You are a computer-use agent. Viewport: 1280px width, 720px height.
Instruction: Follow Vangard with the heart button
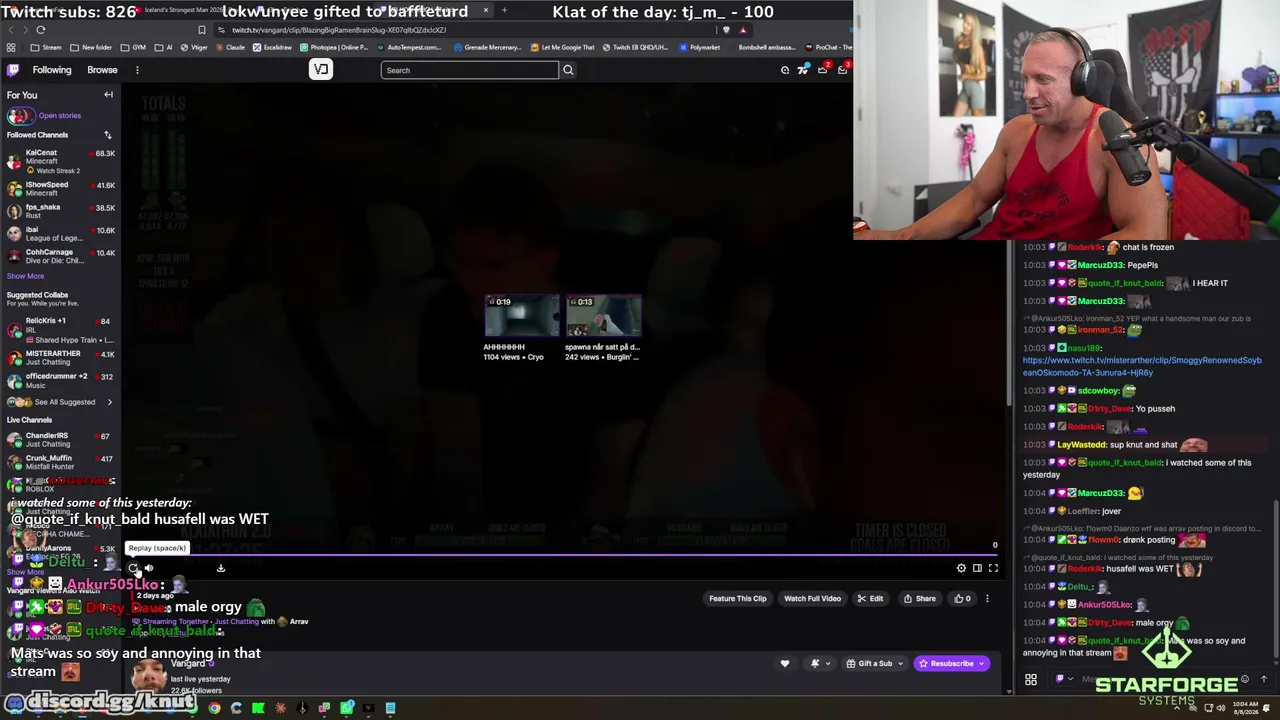[785, 663]
